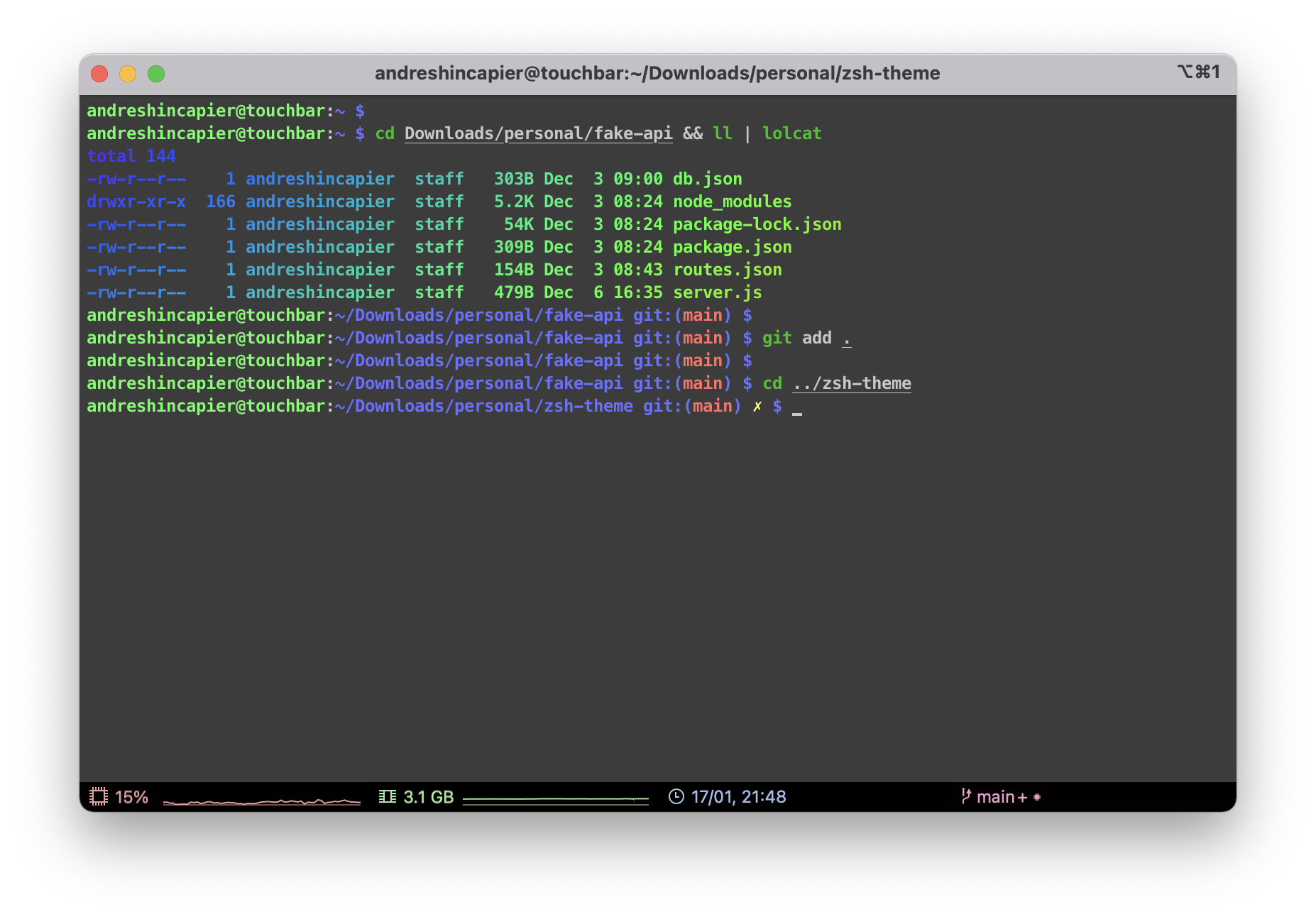Screen dimensions: 1316x917
Task: Click the 3.1 GB memory value
Action: (x=428, y=797)
